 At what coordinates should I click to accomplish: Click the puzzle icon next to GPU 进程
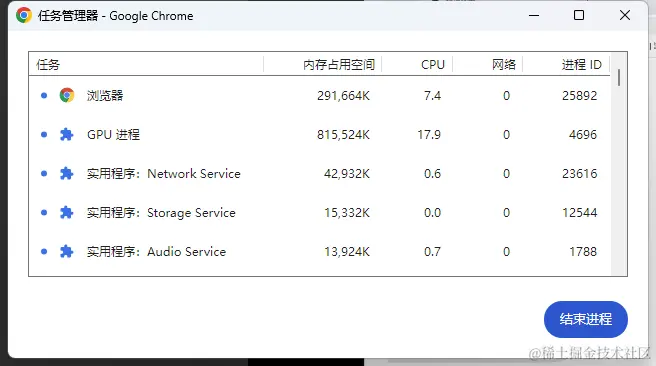[x=67, y=134]
